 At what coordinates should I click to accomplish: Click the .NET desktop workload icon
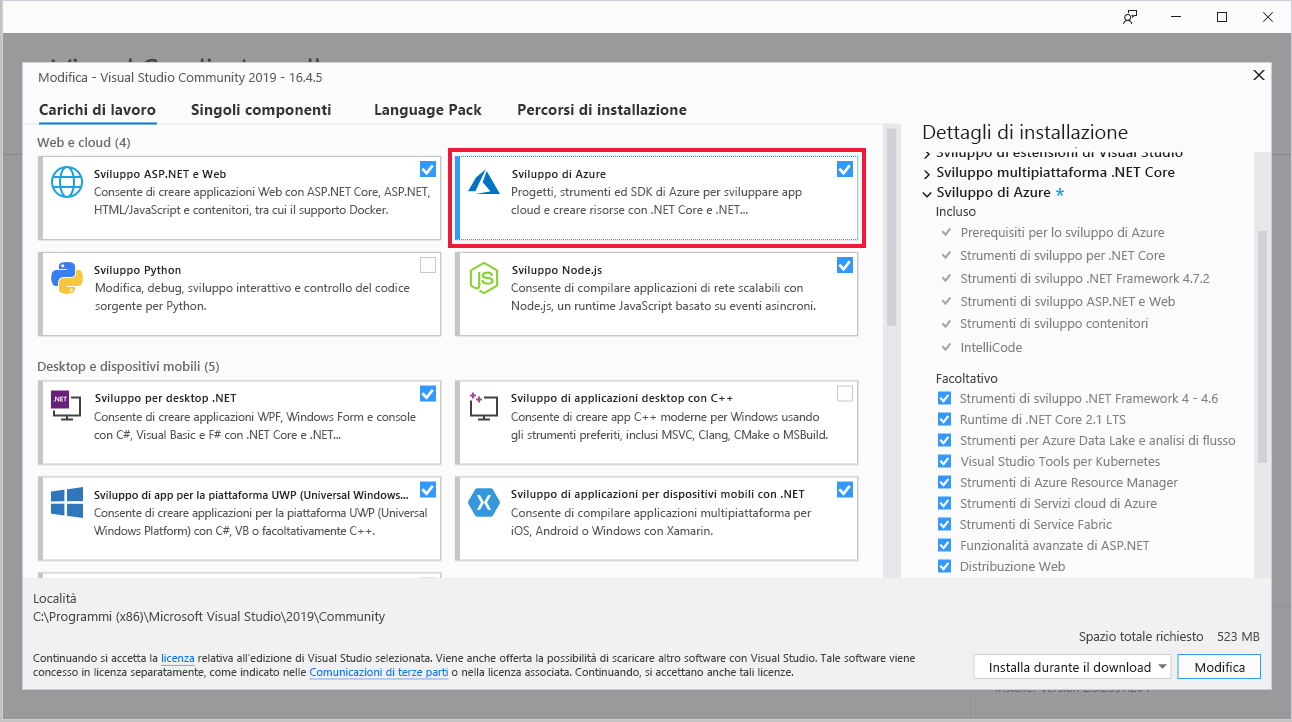67,406
